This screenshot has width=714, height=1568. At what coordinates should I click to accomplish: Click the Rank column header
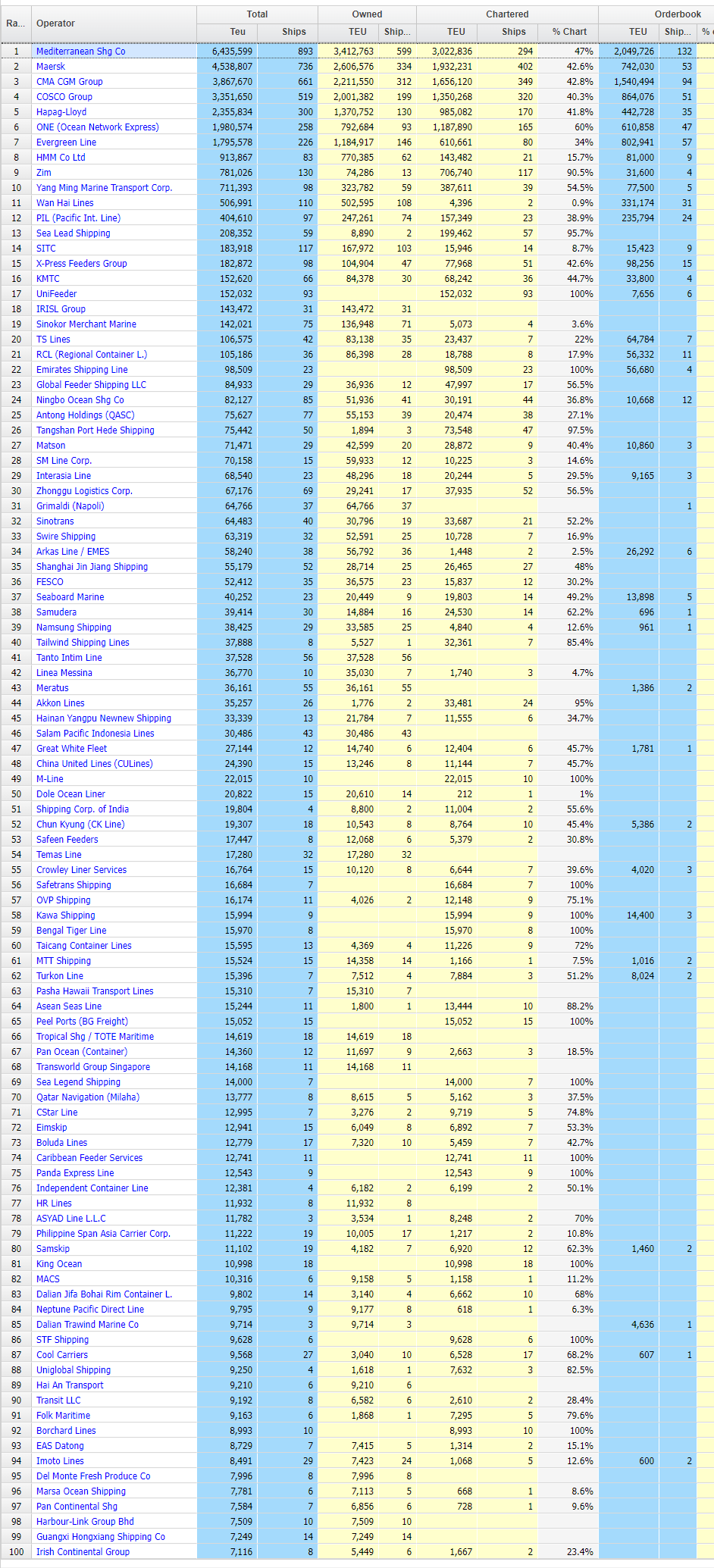[15, 23]
